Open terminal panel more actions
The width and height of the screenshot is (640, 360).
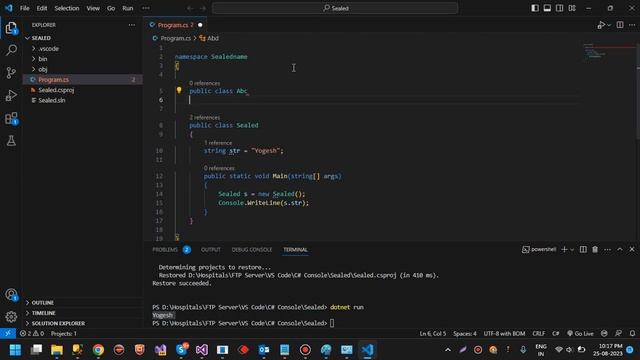click(607, 249)
